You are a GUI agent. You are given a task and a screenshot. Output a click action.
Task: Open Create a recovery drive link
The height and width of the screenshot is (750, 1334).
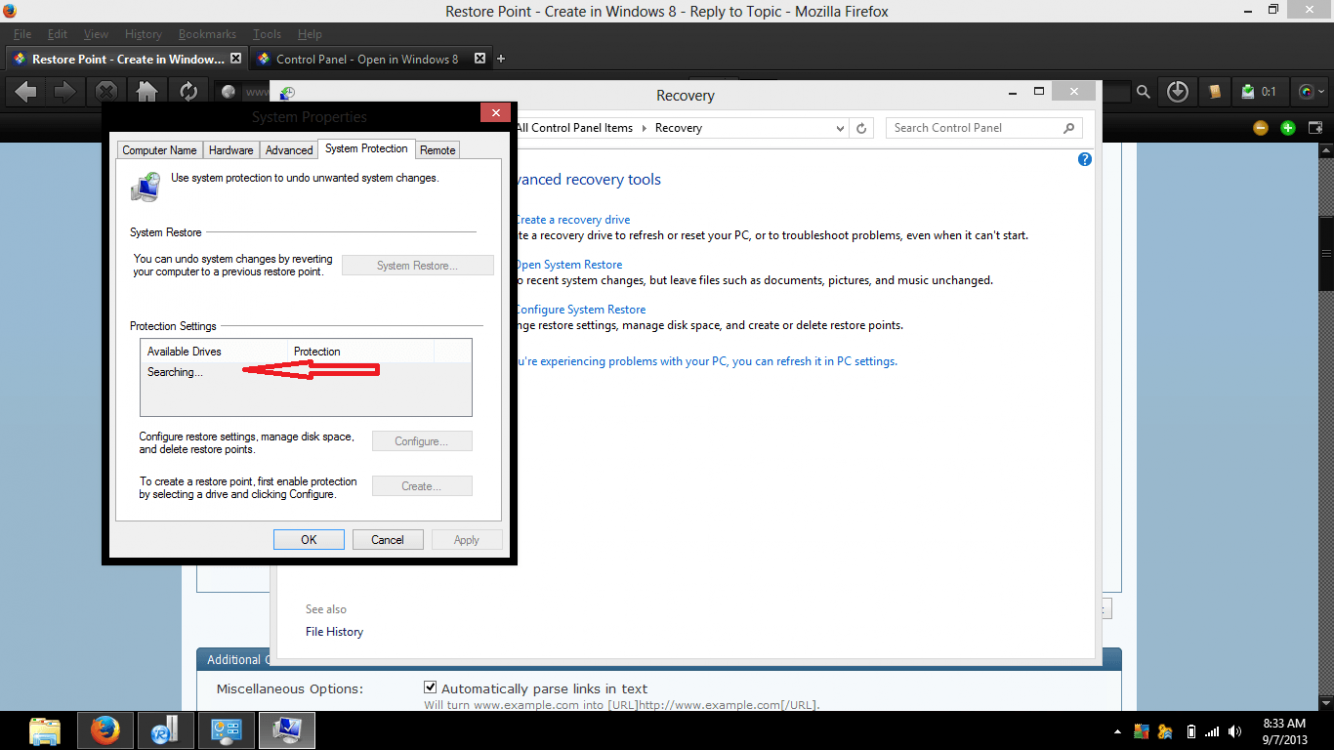[572, 219]
